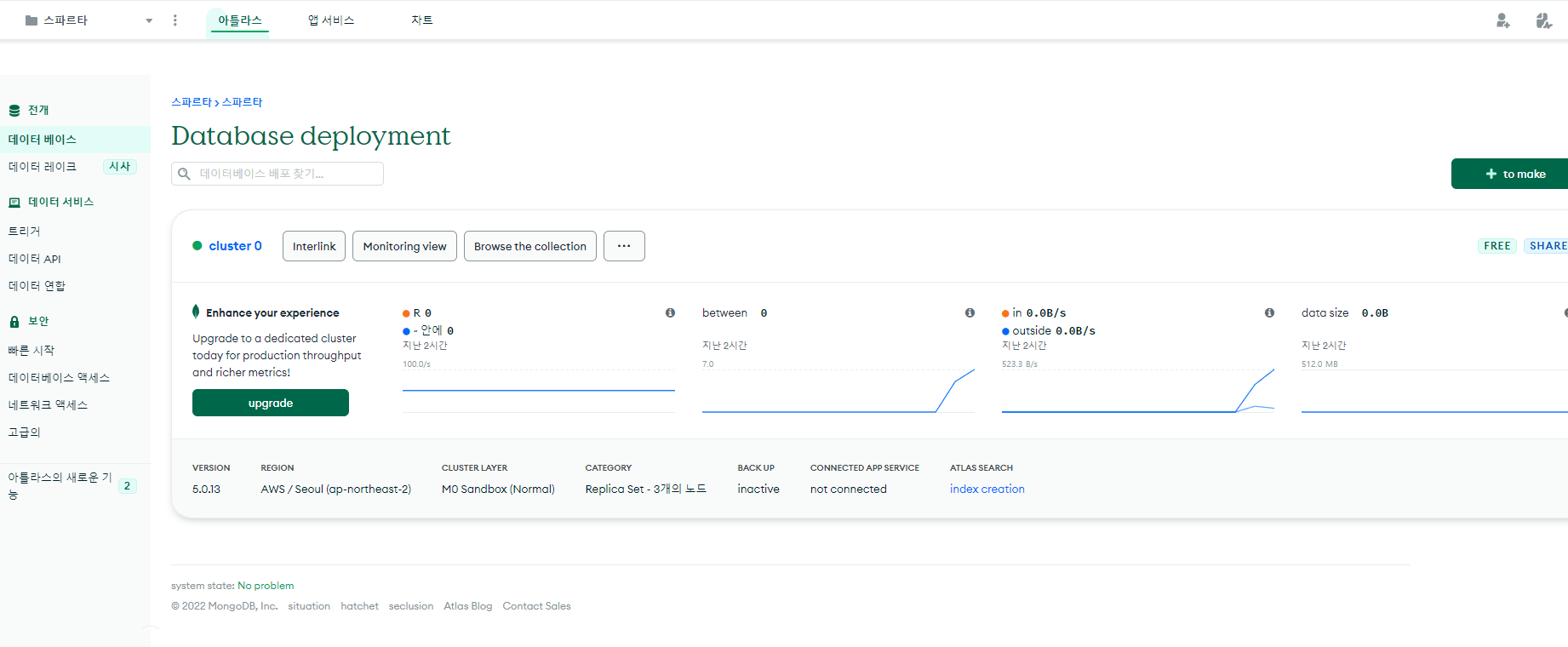Click M0 Sandbox (Normal) cluster layer
The width and height of the screenshot is (1568, 647).
(498, 490)
